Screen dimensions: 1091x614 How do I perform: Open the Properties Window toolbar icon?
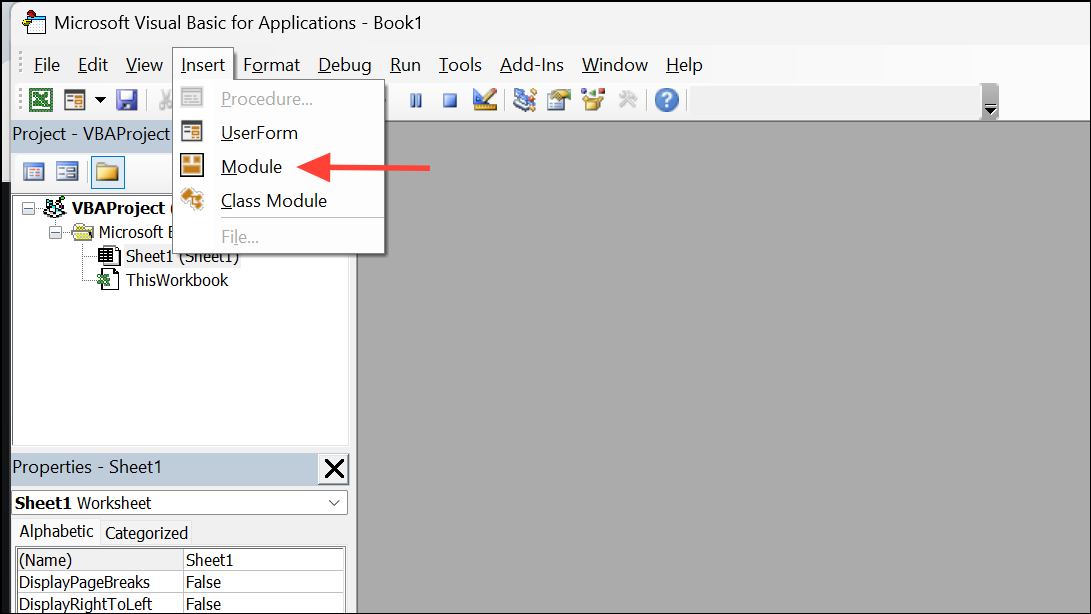(559, 100)
